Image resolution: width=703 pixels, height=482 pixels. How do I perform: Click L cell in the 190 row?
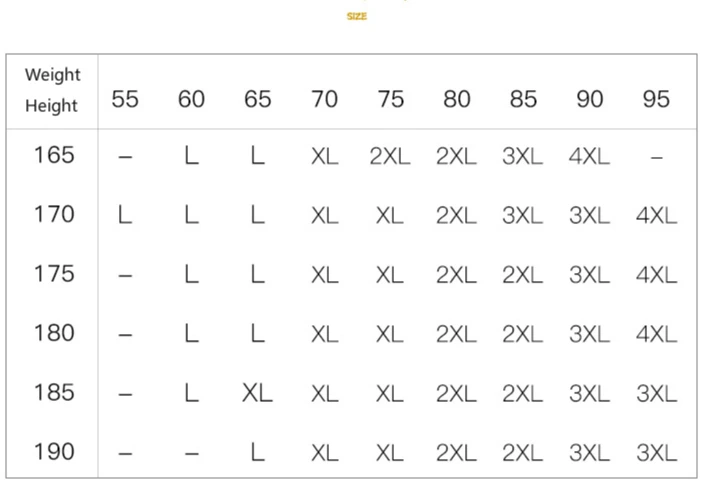pyautogui.click(x=258, y=452)
